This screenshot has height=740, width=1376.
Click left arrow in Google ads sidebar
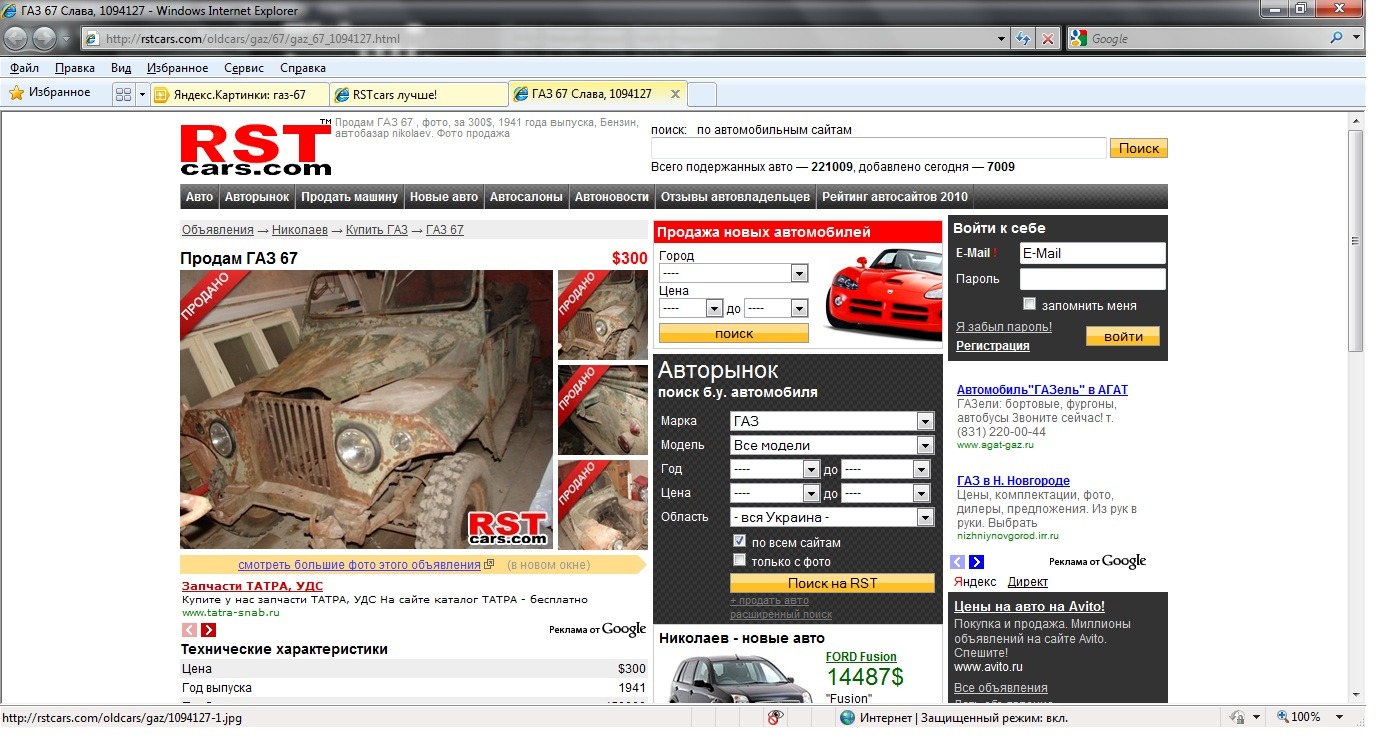click(958, 562)
